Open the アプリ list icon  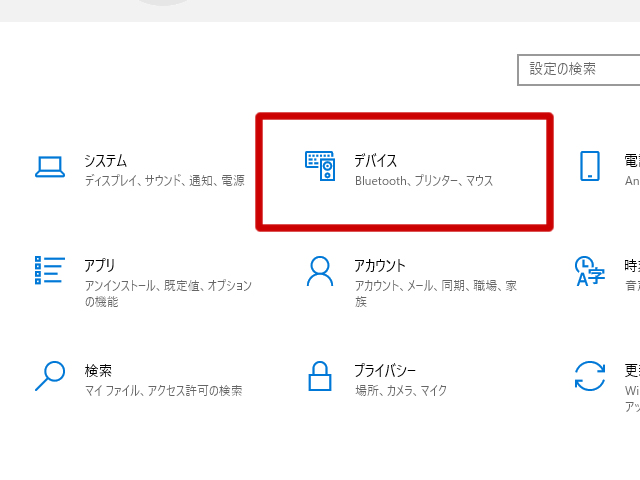pos(50,270)
